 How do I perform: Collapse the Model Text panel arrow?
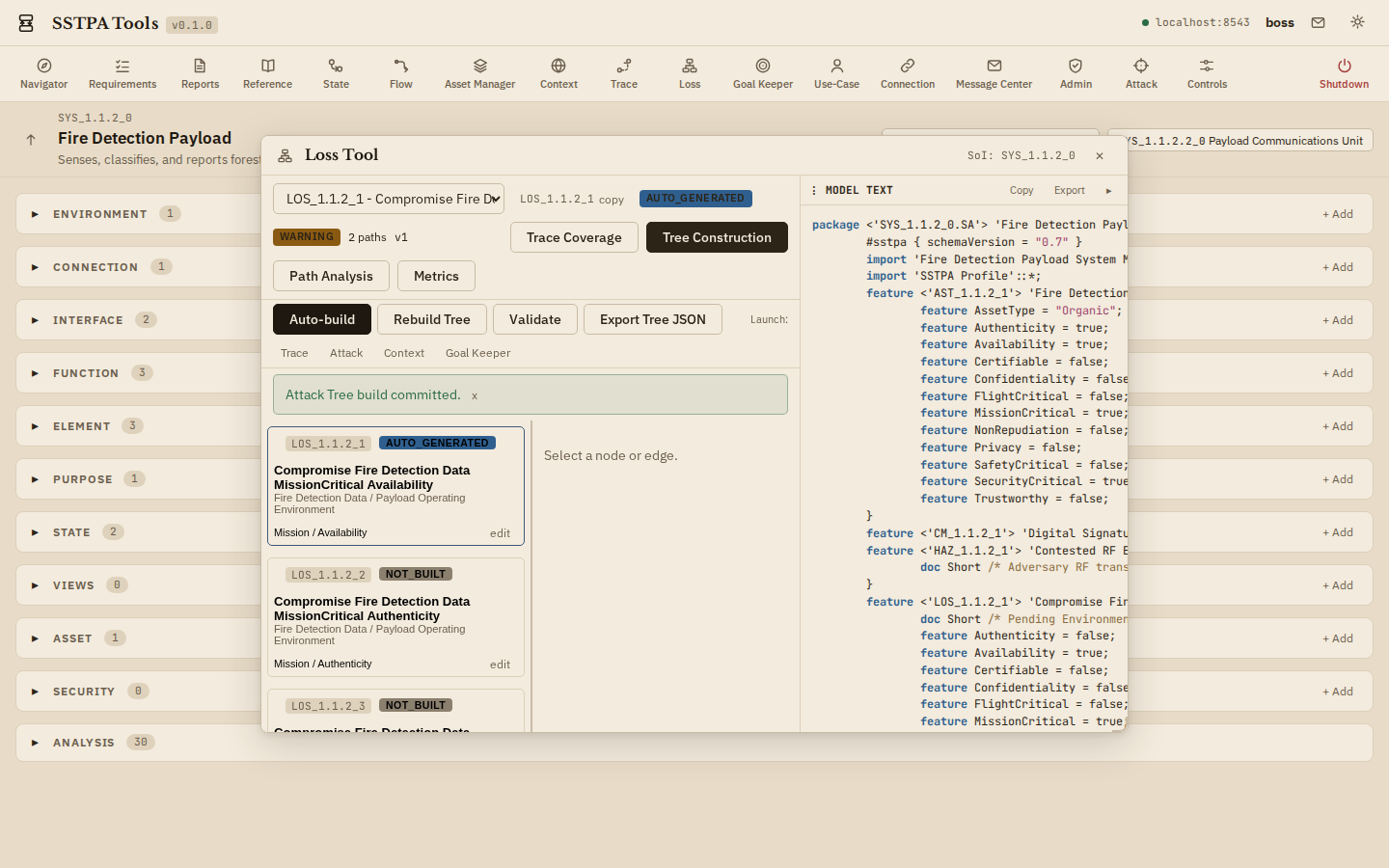1108,191
